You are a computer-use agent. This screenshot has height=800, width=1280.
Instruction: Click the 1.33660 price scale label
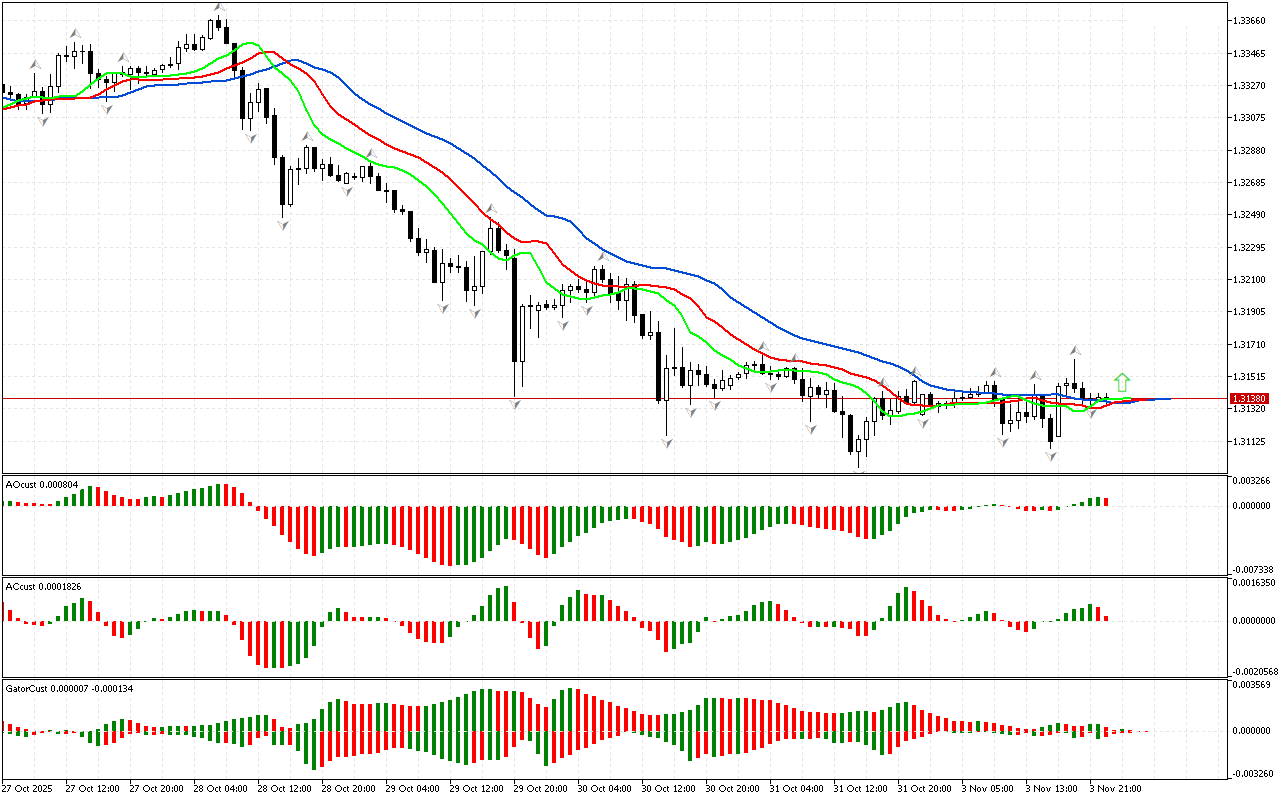pos(1250,20)
